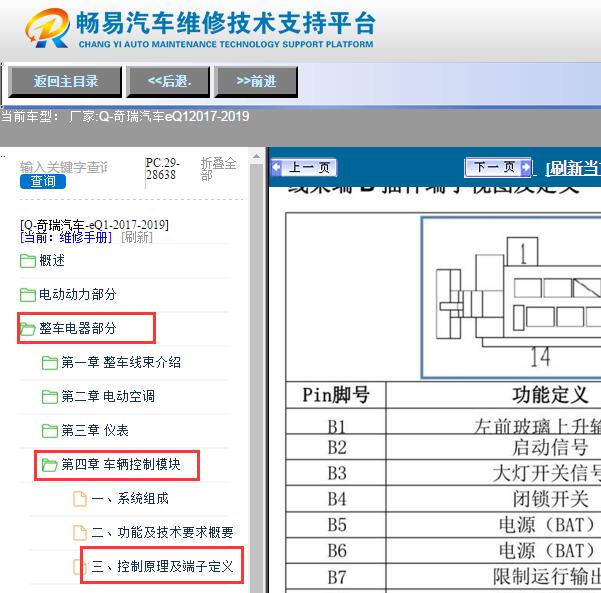The height and width of the screenshot is (593, 601).
Task: Click open folder icon beside 第四章 车辆控制模块
Action: [x=49, y=465]
